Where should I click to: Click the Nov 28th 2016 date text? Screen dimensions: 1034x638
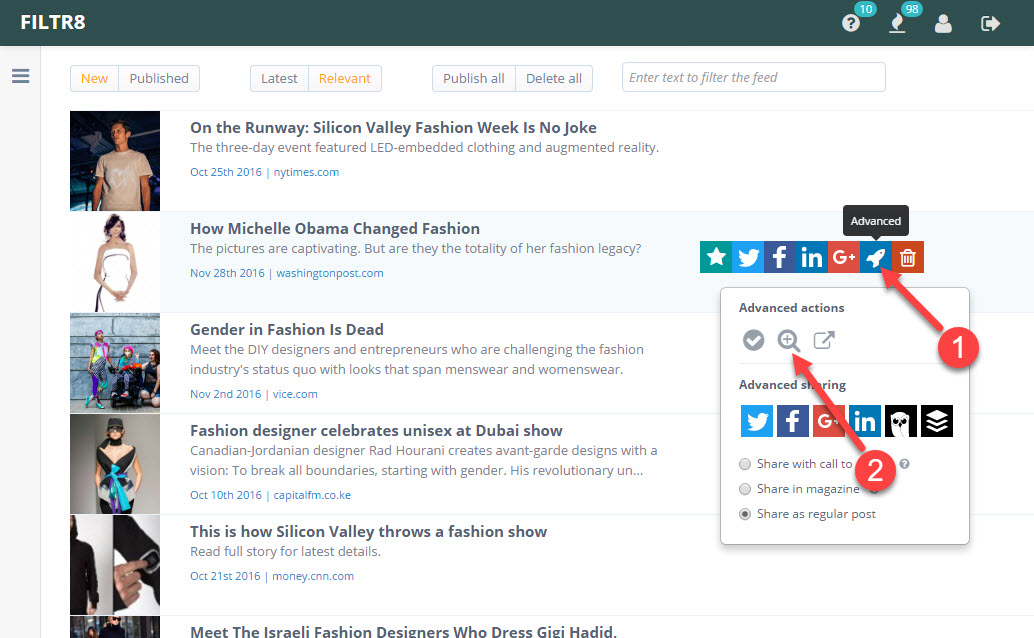227,273
